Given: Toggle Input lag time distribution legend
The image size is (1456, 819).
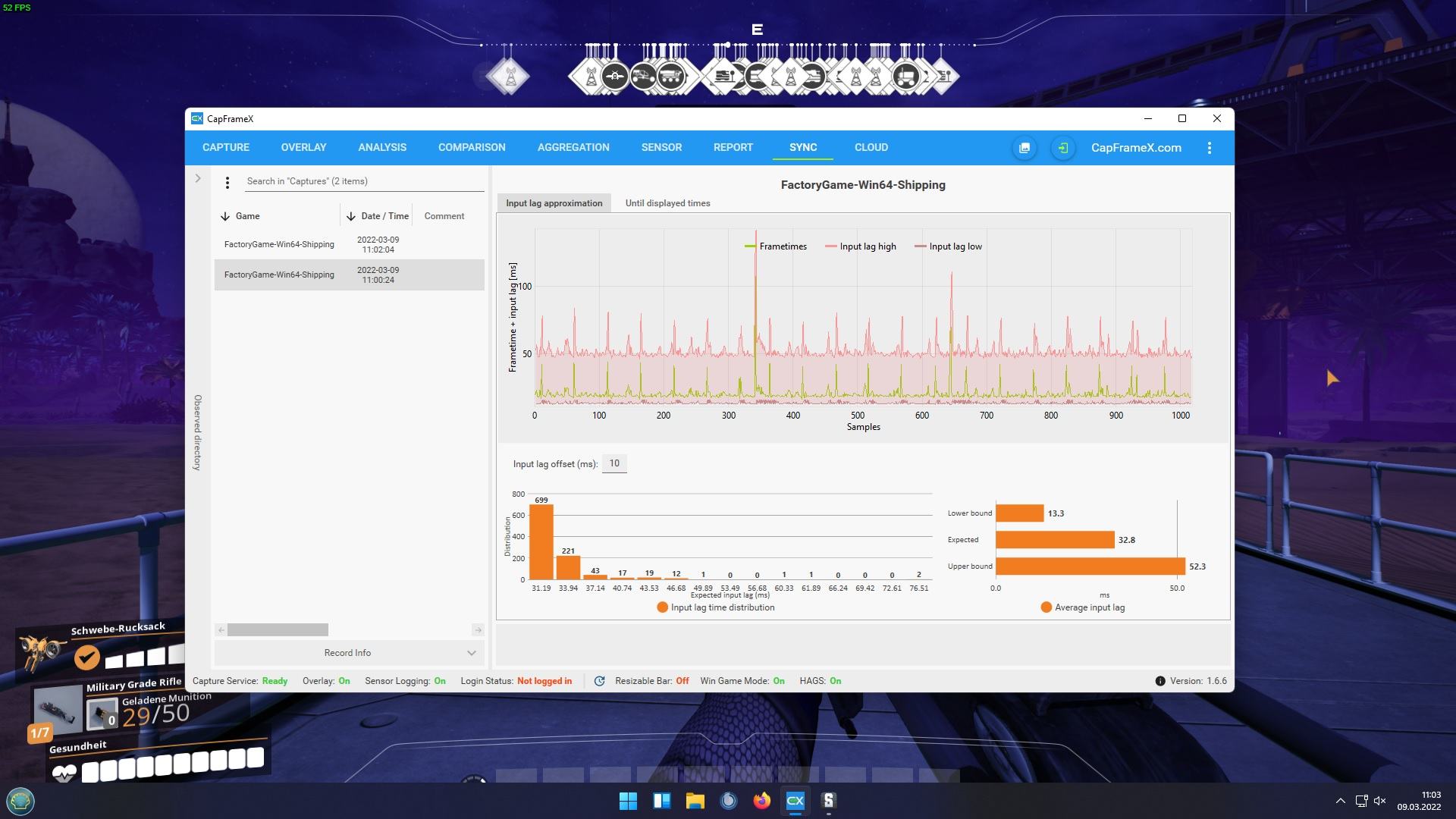Looking at the screenshot, I should (716, 607).
